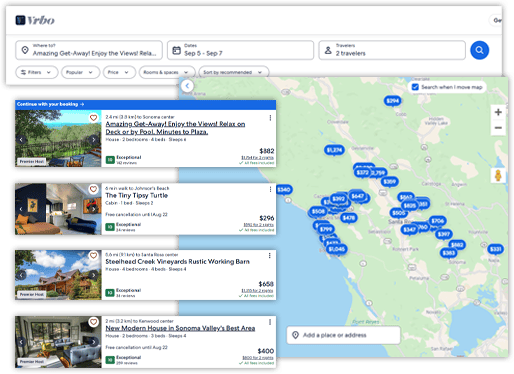Click the Where to destination field
This screenshot has width=514, height=374.
[x=89, y=50]
